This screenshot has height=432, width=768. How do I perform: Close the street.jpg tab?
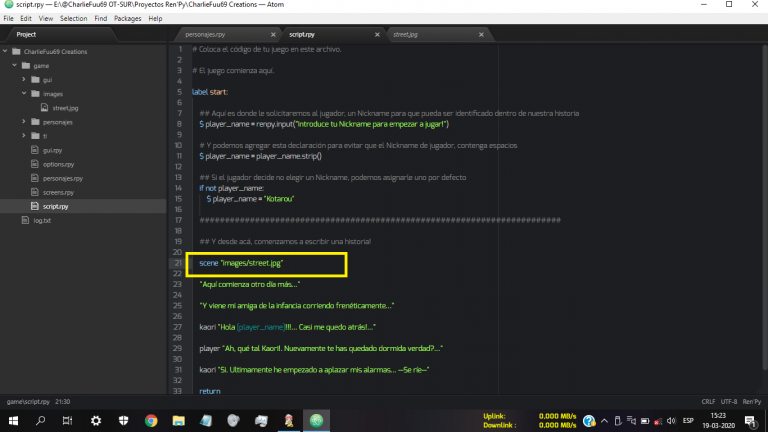point(481,34)
